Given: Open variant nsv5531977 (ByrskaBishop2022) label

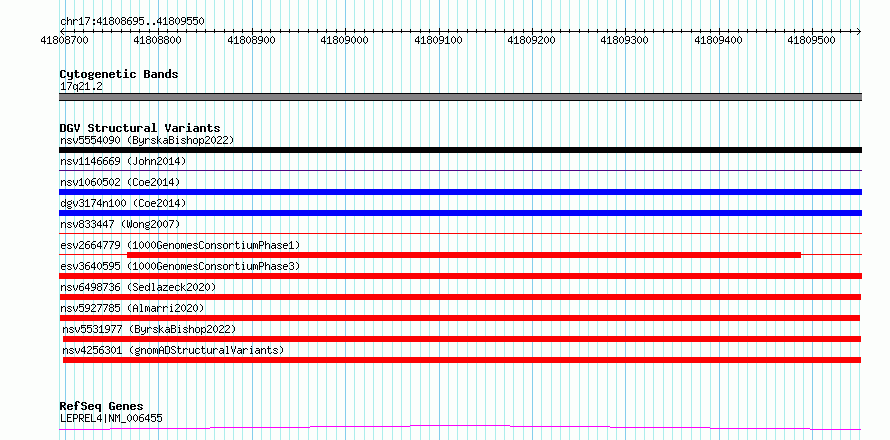Looking at the screenshot, I should [149, 329].
